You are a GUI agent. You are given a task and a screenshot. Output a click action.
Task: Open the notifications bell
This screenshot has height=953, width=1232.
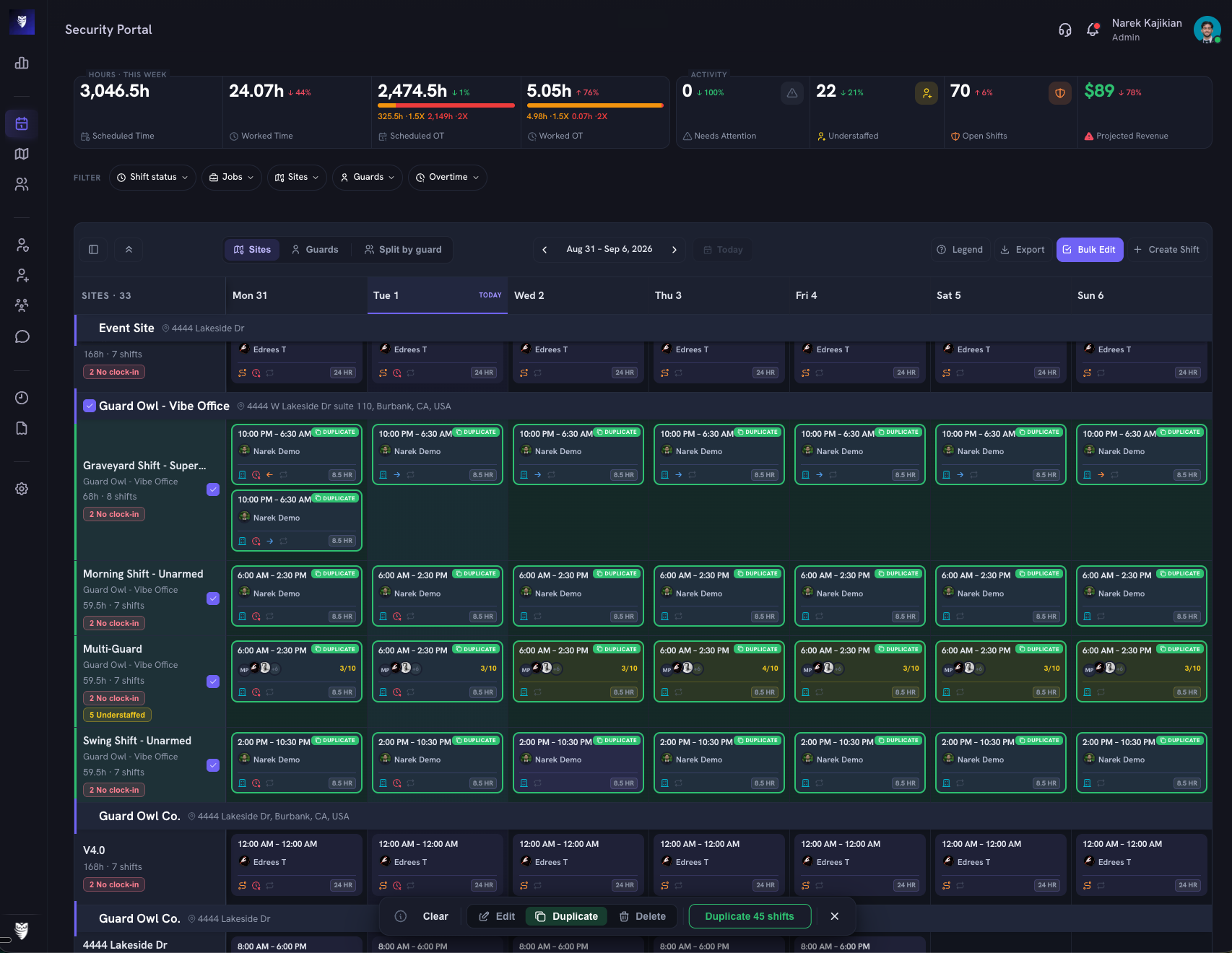[x=1093, y=30]
